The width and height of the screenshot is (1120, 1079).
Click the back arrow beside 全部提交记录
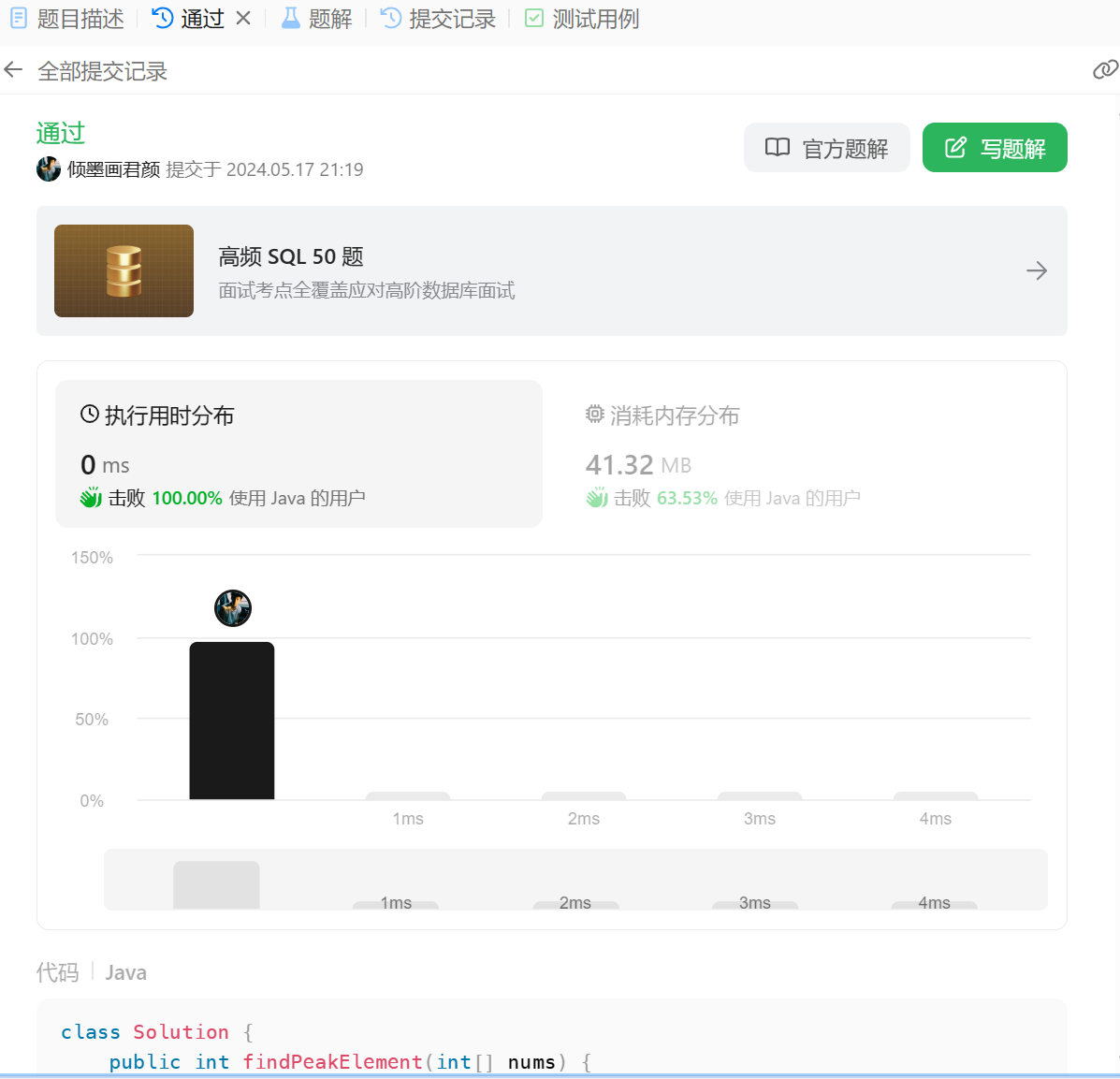pos(14,70)
